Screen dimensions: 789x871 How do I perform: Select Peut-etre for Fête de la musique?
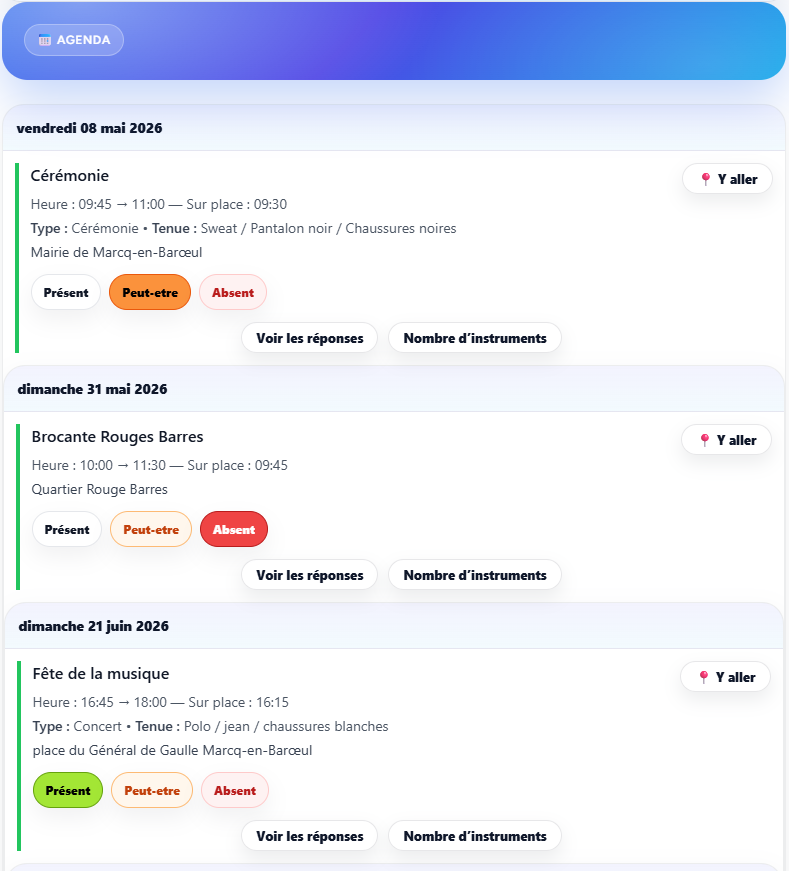(152, 791)
